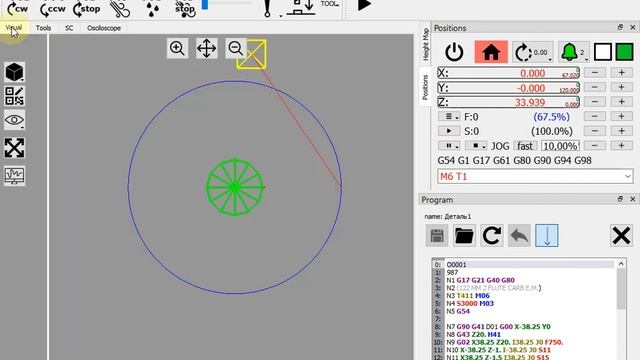Image resolution: width=640 pixels, height=360 pixels.
Task: Increase spindle speed override plus button
Action: 621,131
